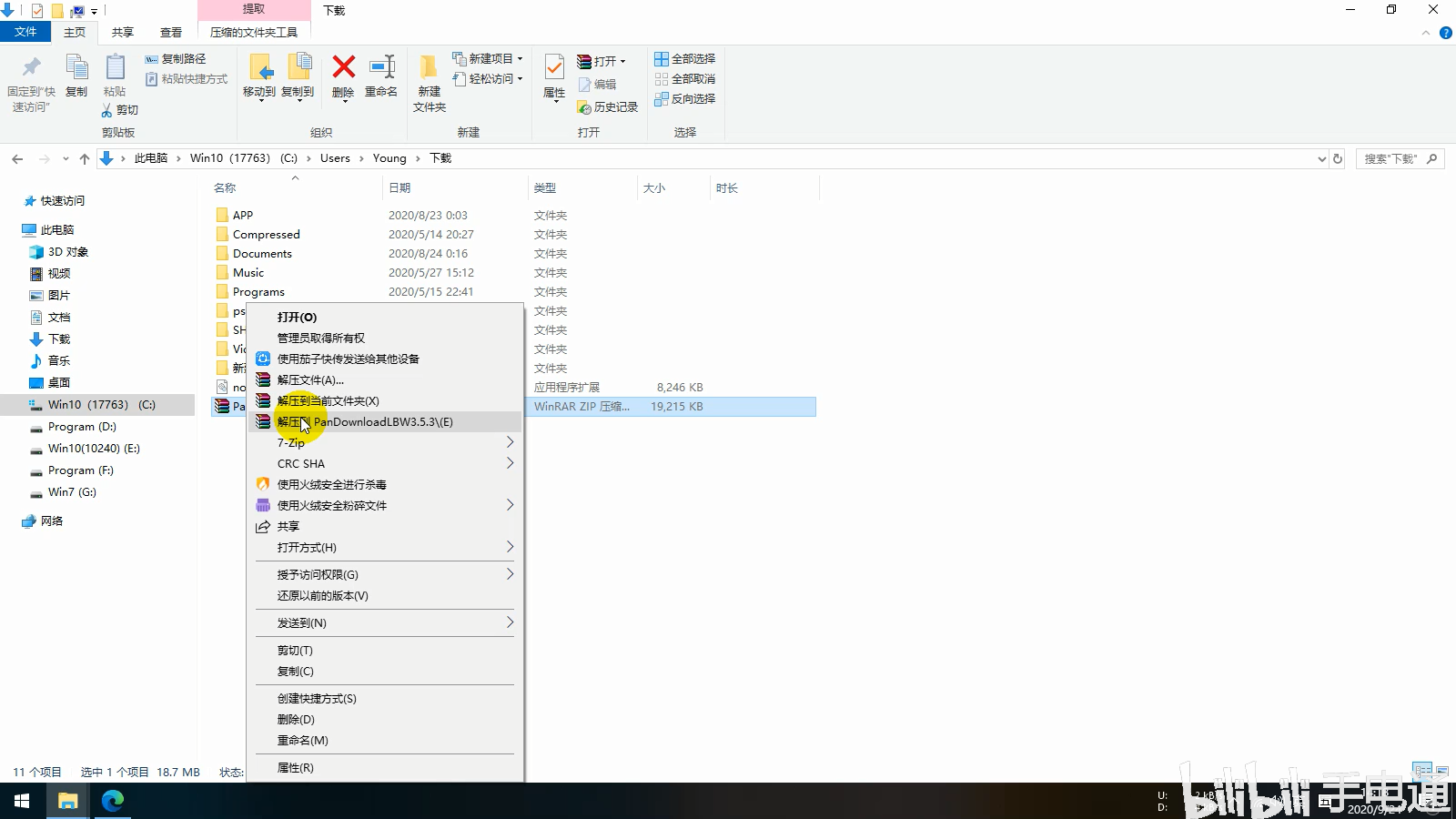Open Windows Start menu
Image resolution: width=1456 pixels, height=819 pixels.
point(22,801)
